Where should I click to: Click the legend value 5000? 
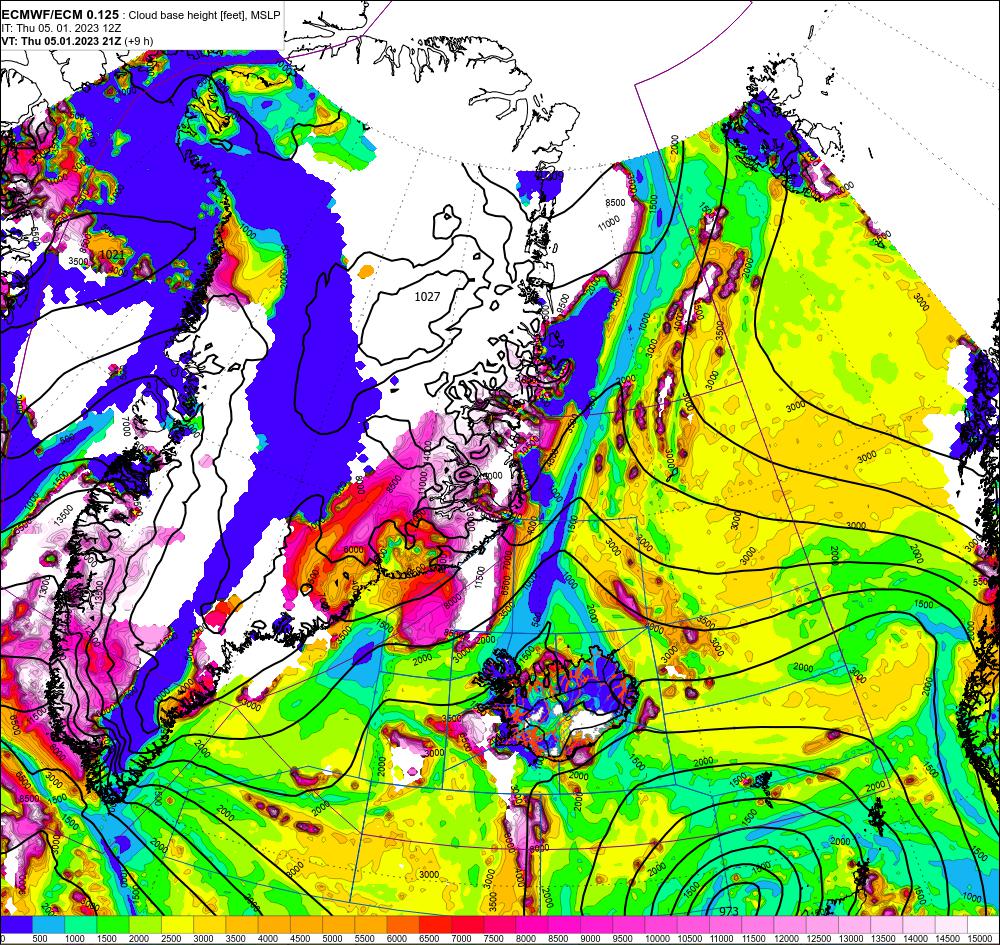(x=332, y=939)
